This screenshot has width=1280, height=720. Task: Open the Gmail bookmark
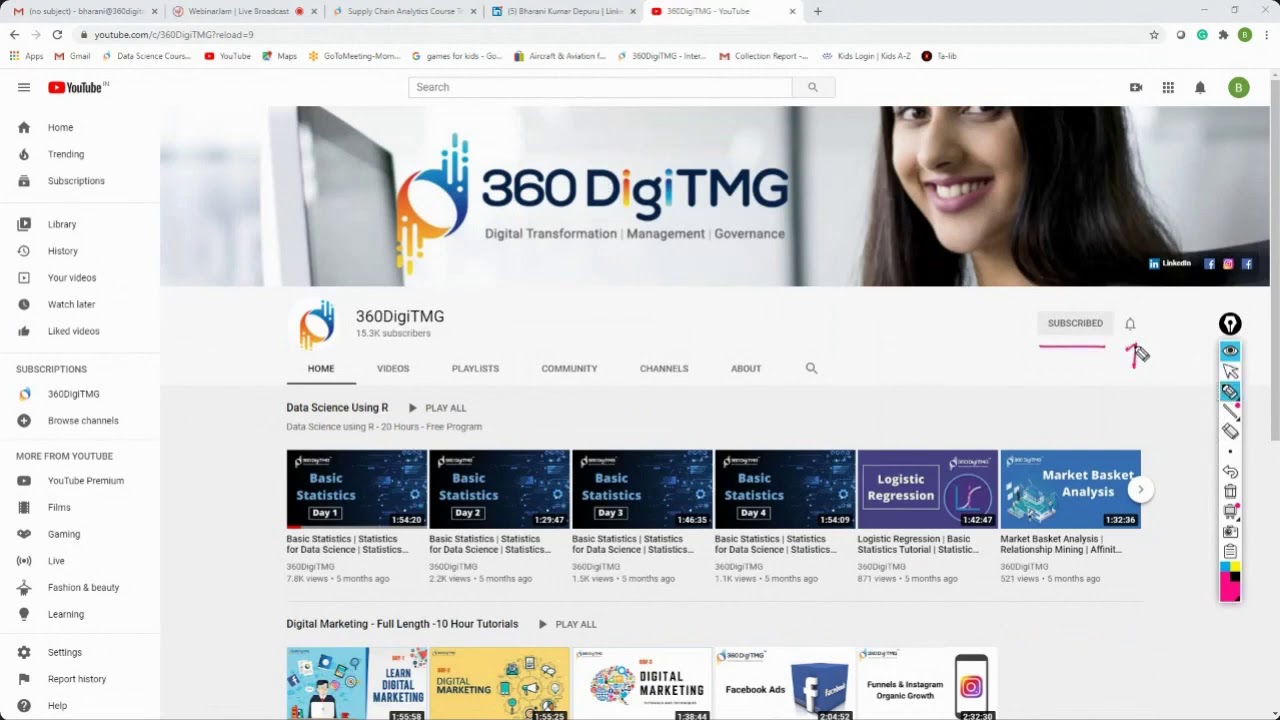73,56
